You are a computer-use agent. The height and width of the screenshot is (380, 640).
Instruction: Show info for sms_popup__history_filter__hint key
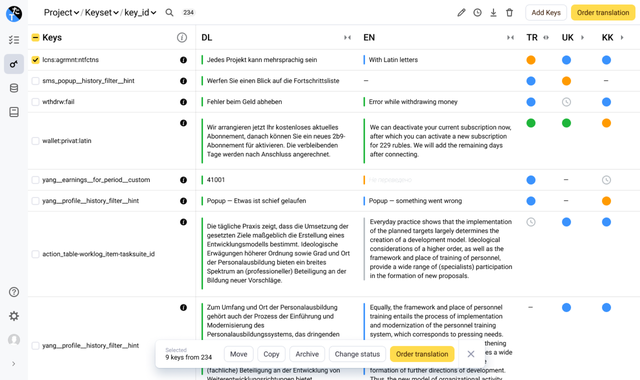click(x=184, y=81)
